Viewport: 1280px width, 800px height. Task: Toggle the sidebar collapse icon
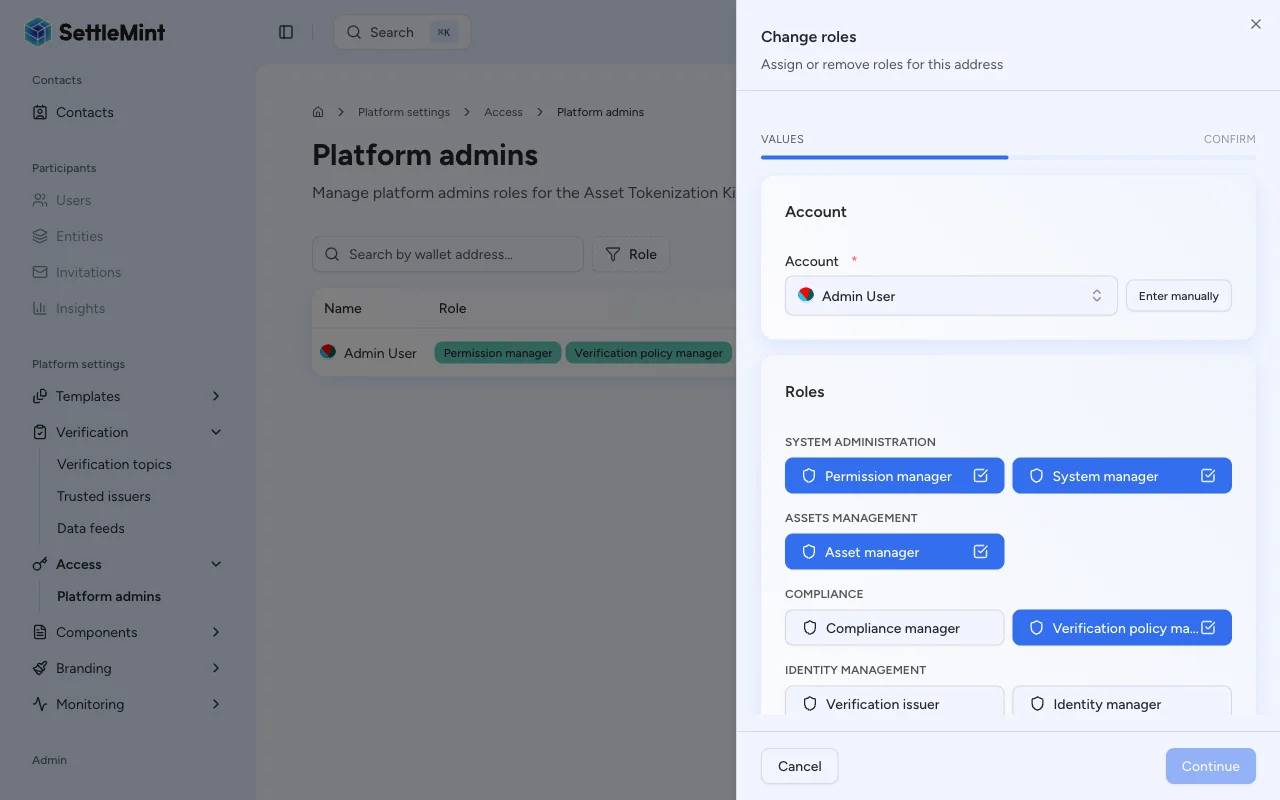pos(286,32)
